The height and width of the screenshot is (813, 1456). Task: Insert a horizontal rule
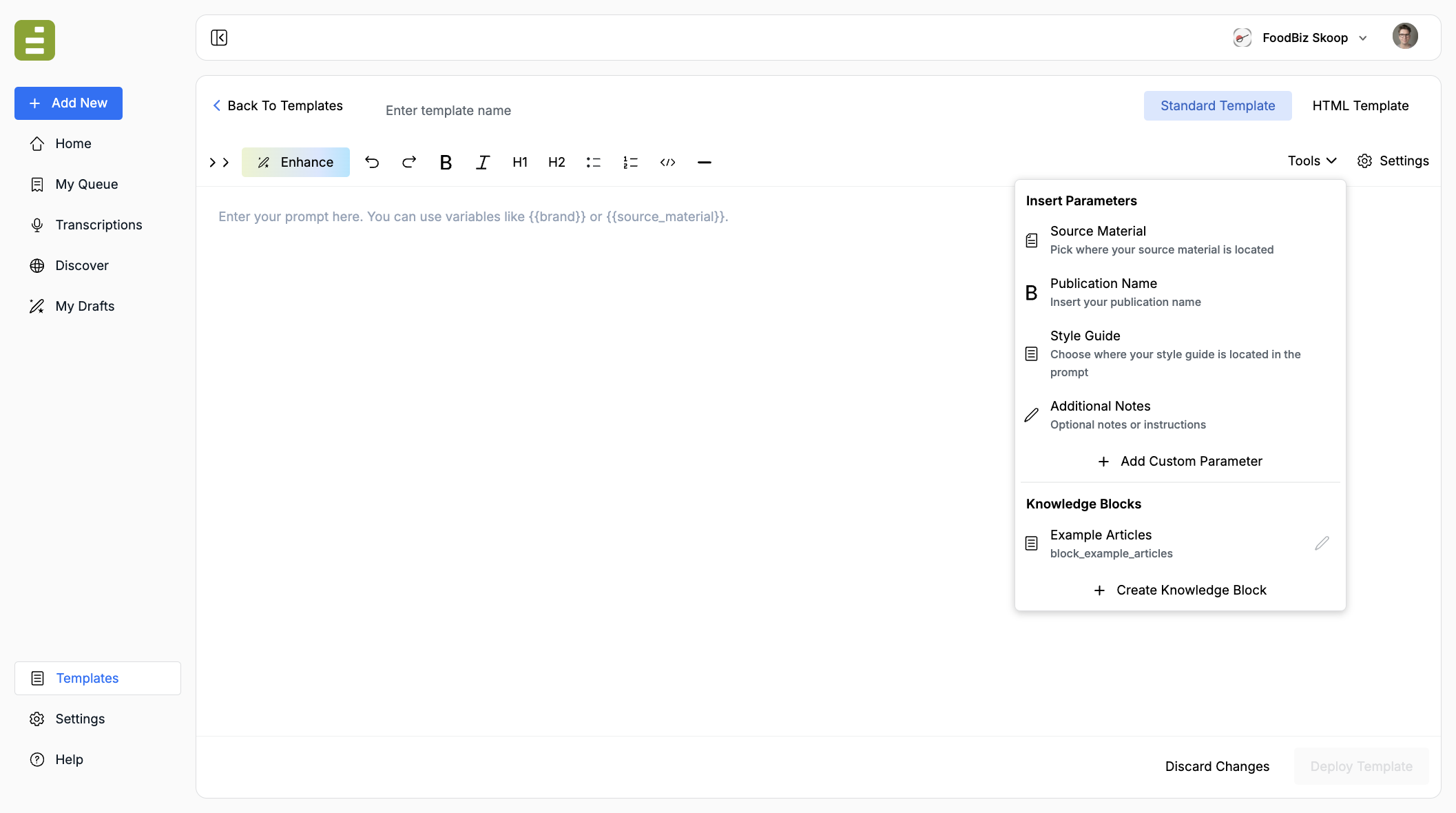point(704,162)
